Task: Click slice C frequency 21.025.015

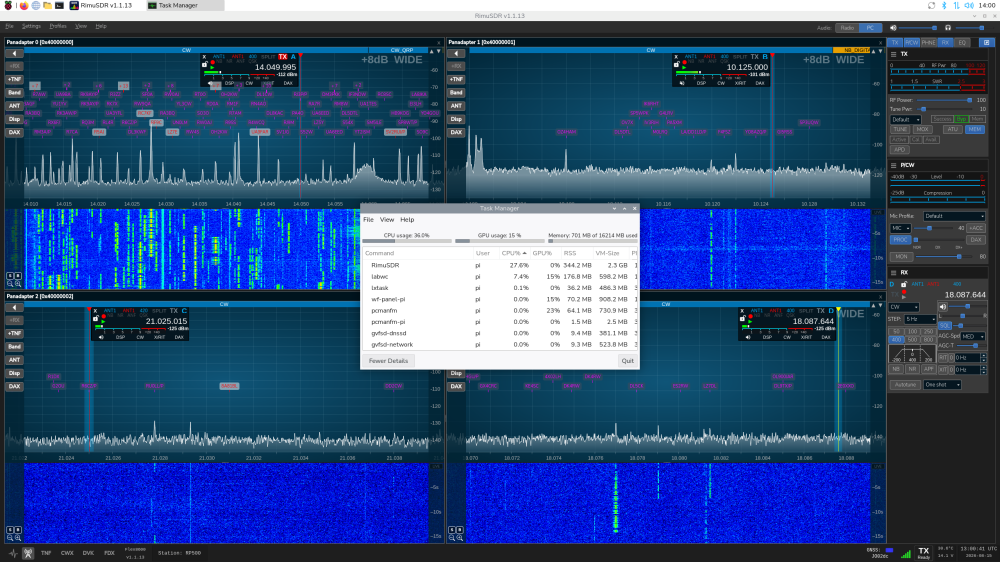Action: 166,322
